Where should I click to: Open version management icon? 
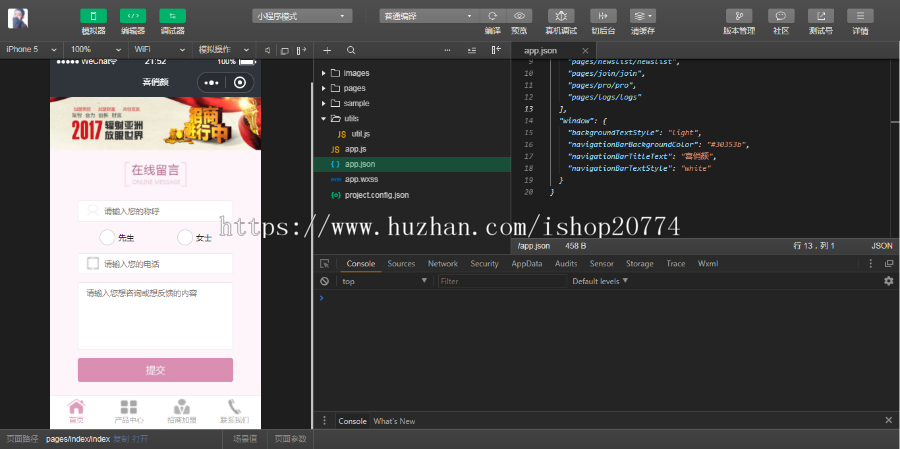tap(739, 16)
